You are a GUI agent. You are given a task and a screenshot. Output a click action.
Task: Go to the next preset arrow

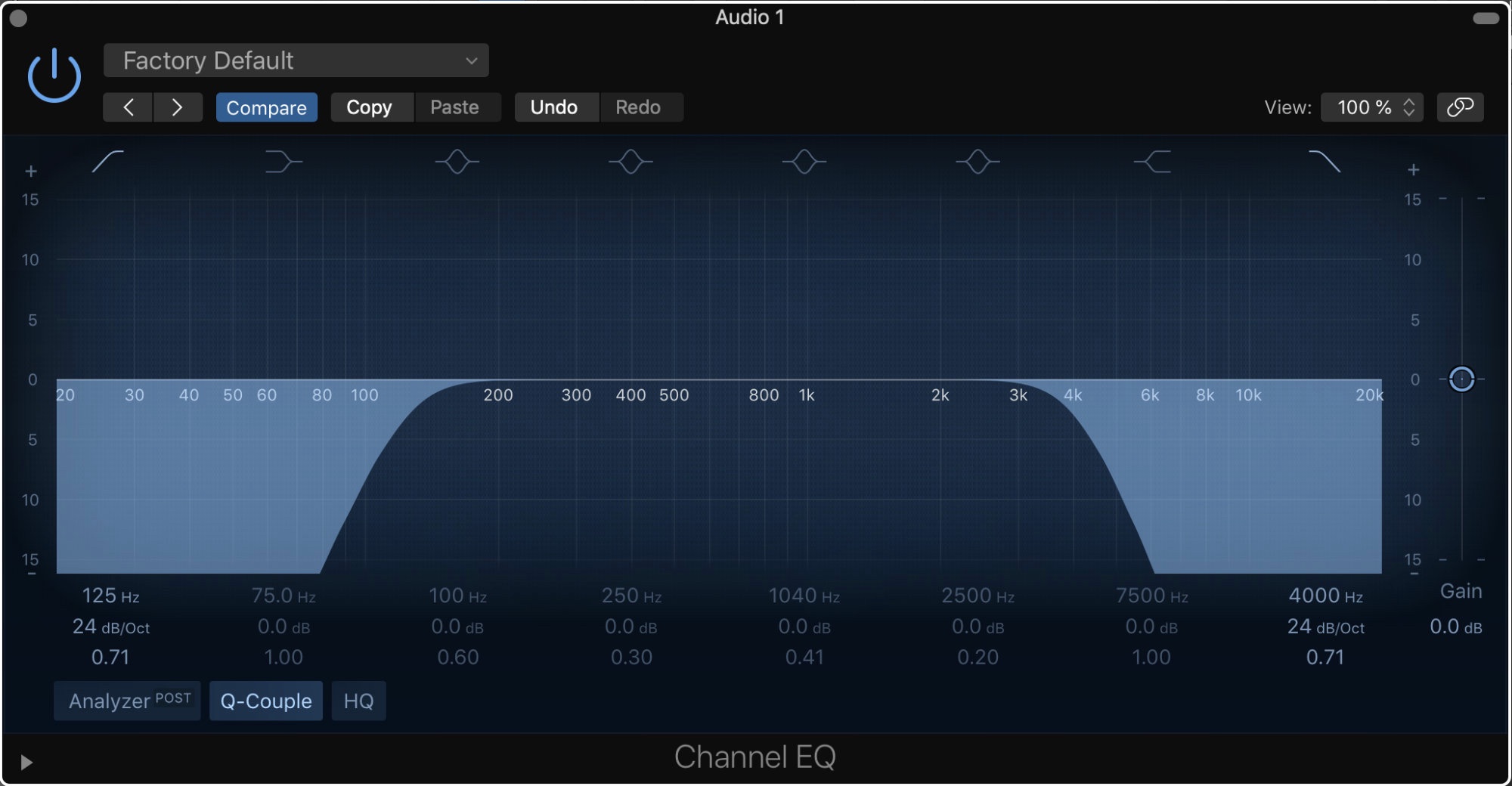click(x=178, y=107)
